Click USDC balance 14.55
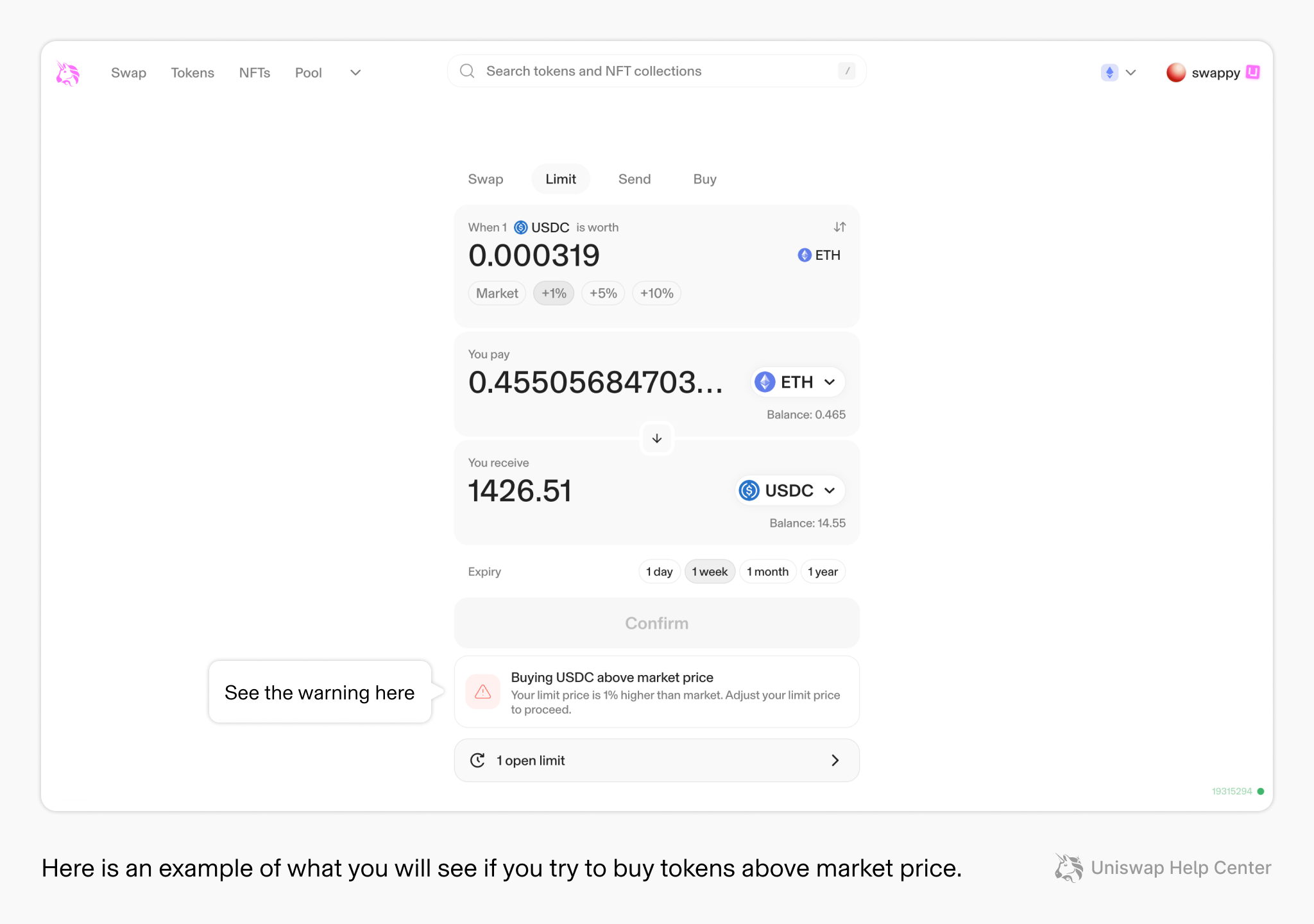This screenshot has width=1314, height=924. pos(807,523)
